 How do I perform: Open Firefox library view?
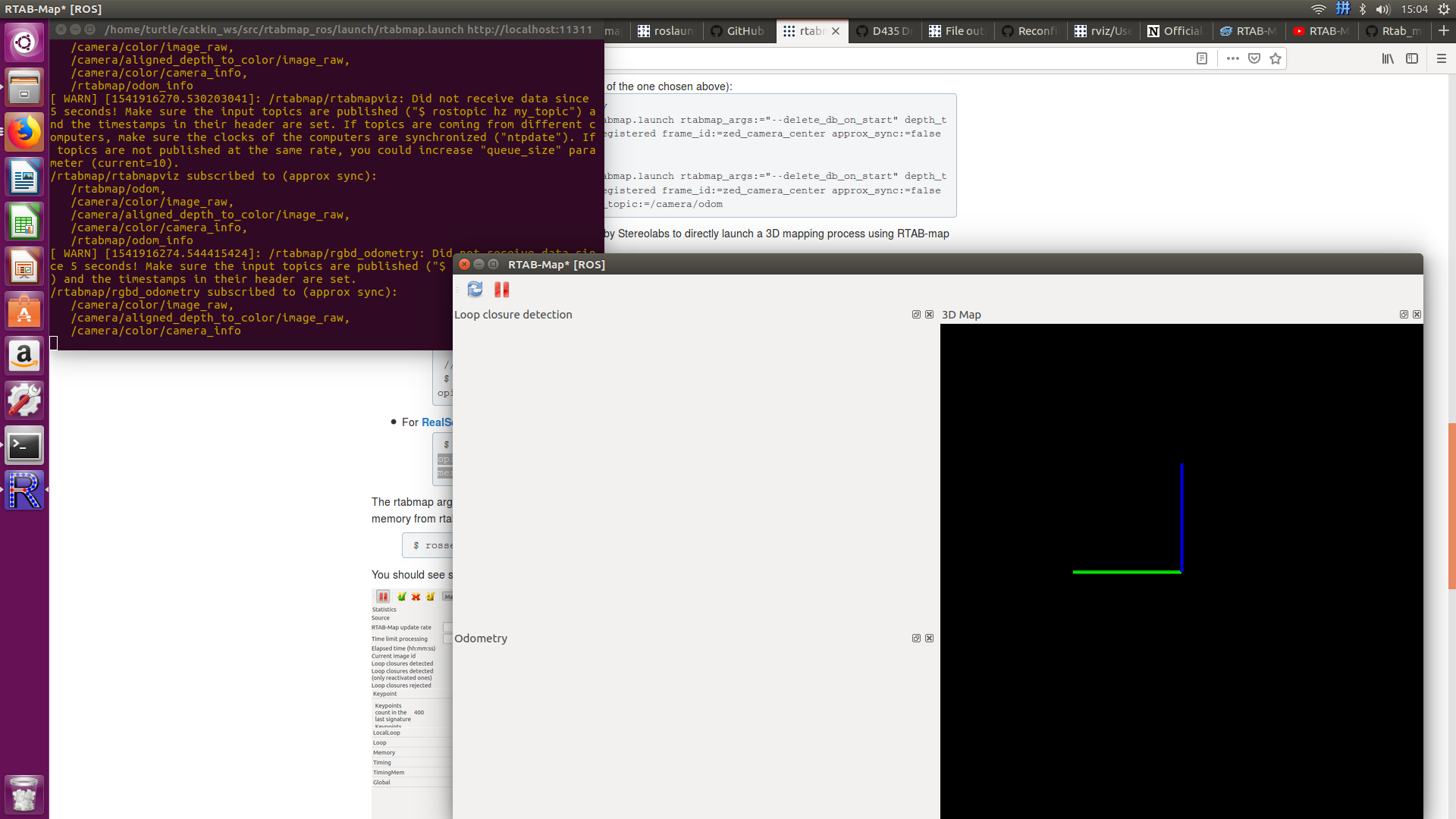coord(1388,58)
